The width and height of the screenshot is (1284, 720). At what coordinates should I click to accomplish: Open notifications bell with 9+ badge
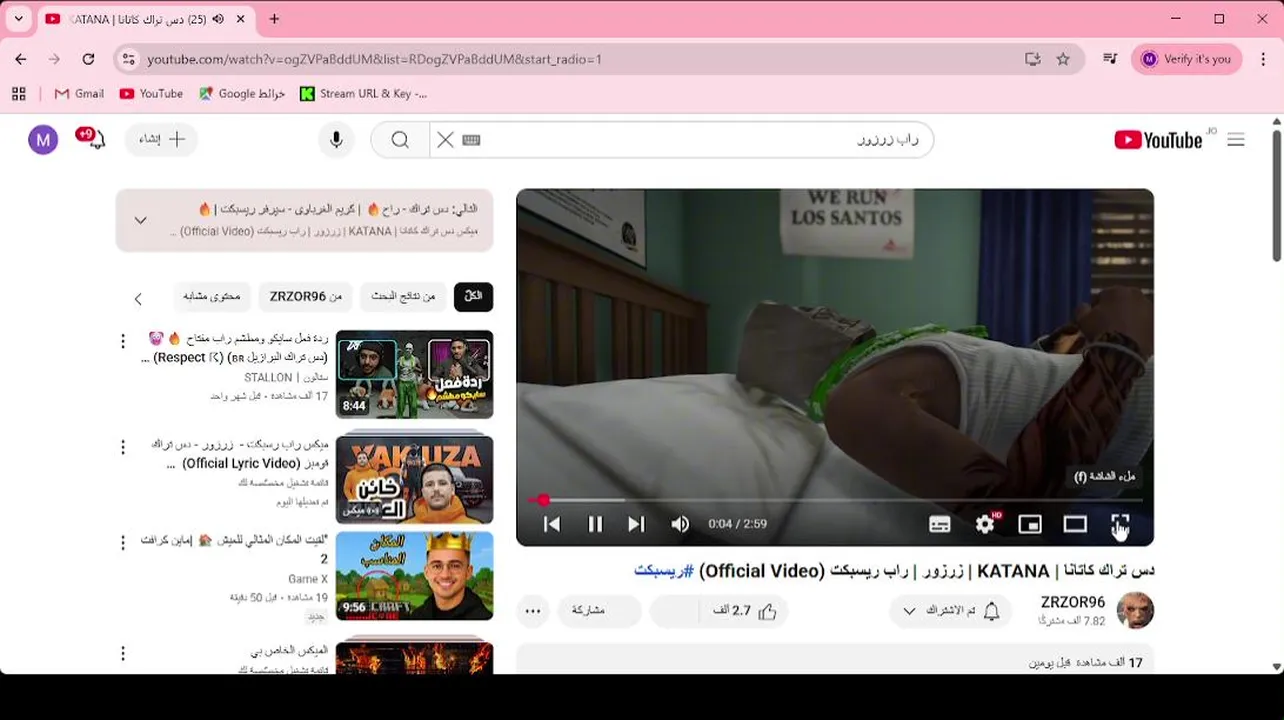(x=91, y=138)
